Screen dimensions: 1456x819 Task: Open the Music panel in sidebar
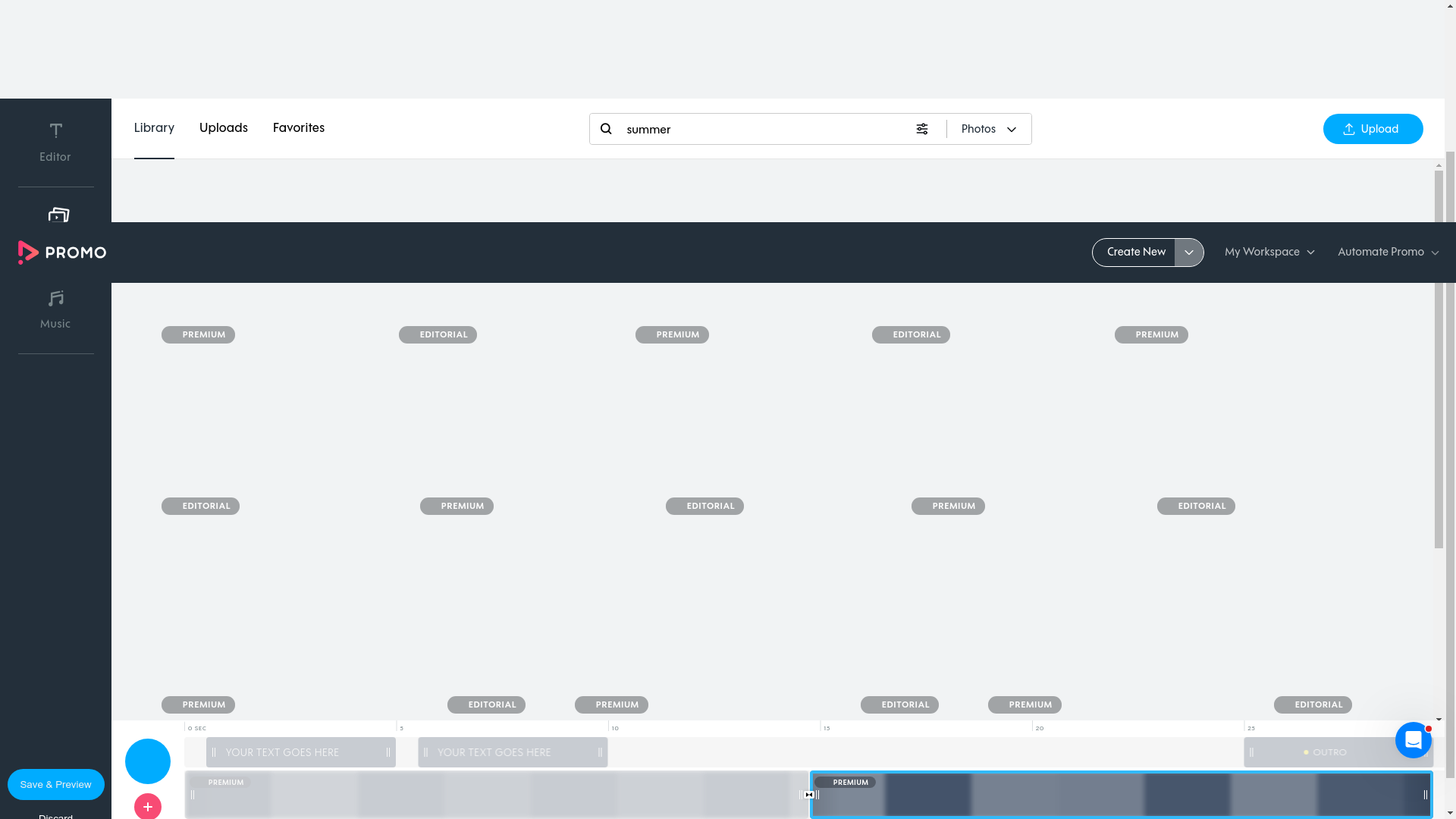pyautogui.click(x=55, y=309)
